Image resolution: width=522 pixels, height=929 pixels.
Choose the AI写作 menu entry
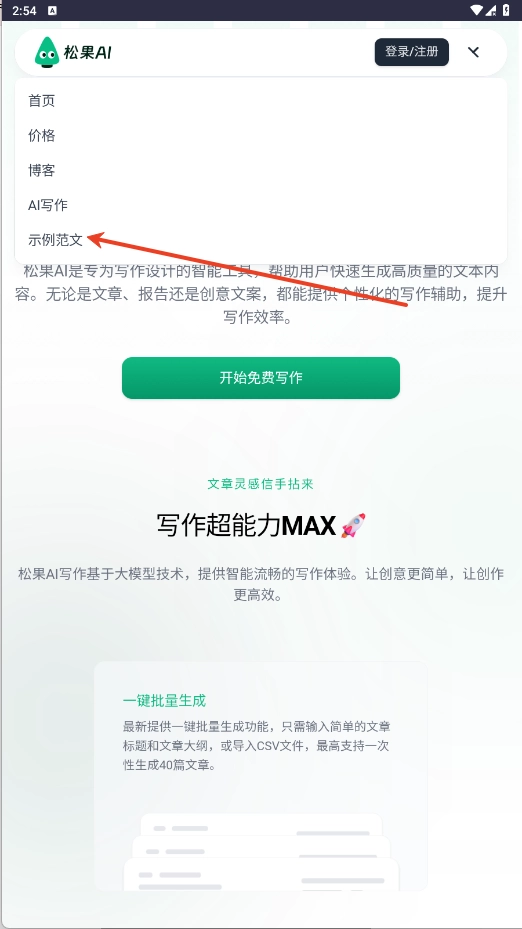point(48,206)
